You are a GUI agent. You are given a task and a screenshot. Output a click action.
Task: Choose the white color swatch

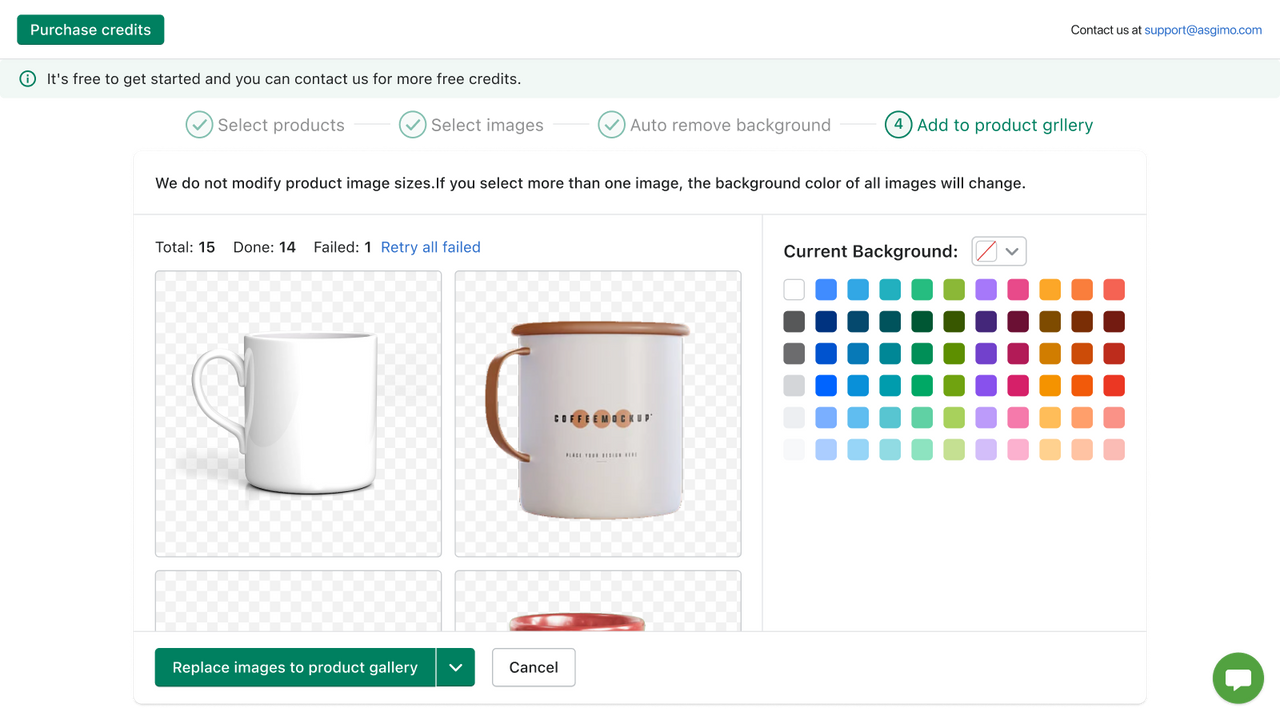[x=794, y=290]
